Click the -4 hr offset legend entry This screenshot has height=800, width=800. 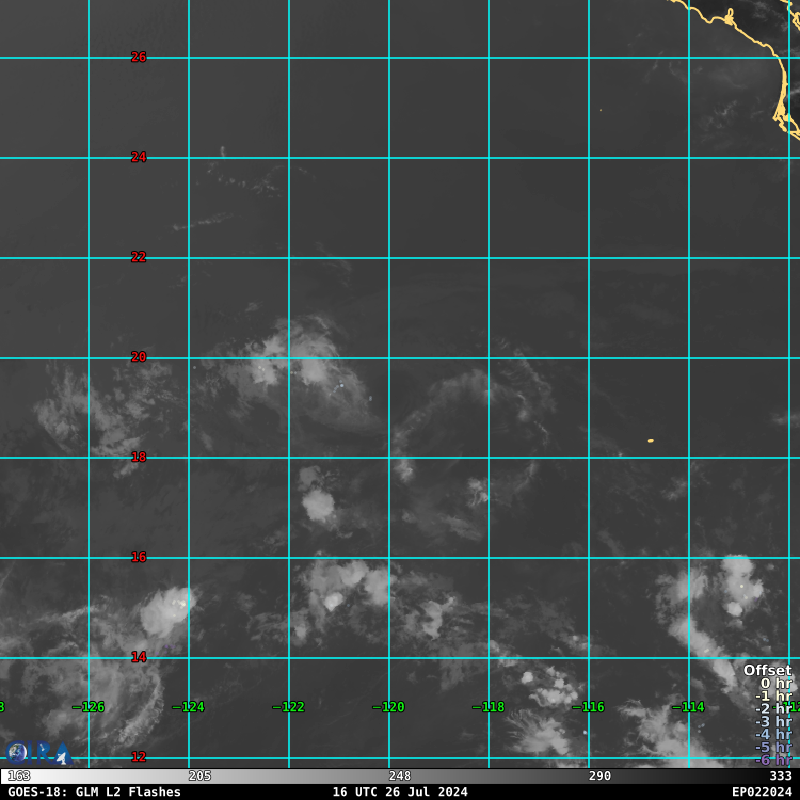[773, 734]
